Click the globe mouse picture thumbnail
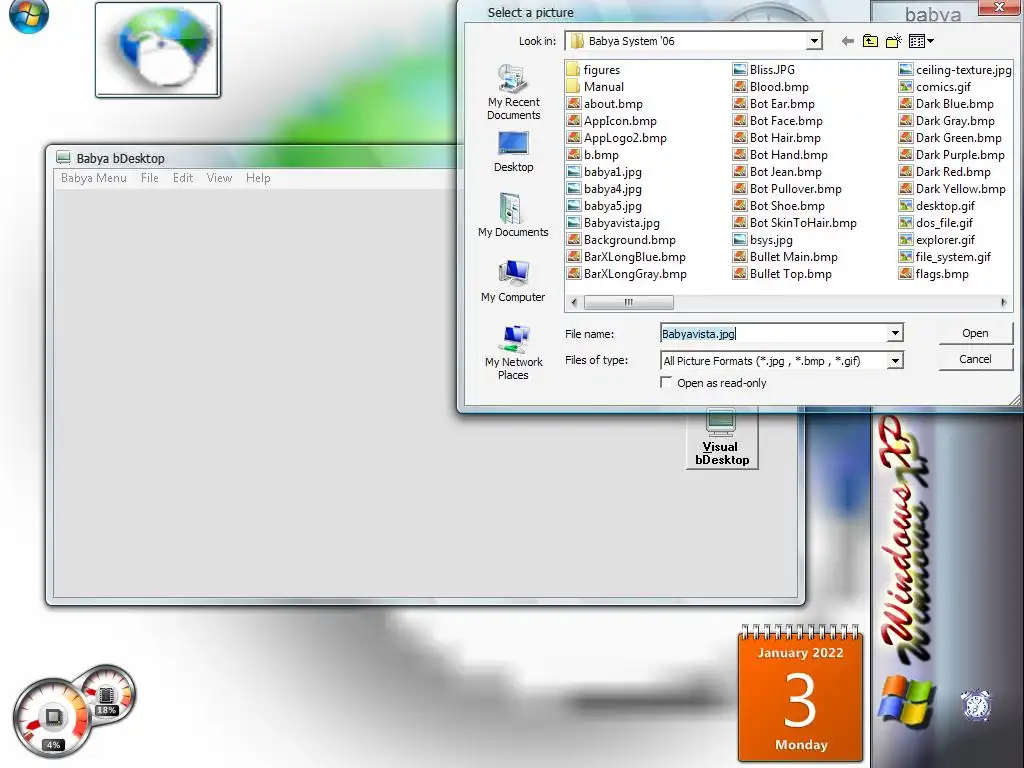Viewport: 1024px width, 768px height. pos(158,50)
